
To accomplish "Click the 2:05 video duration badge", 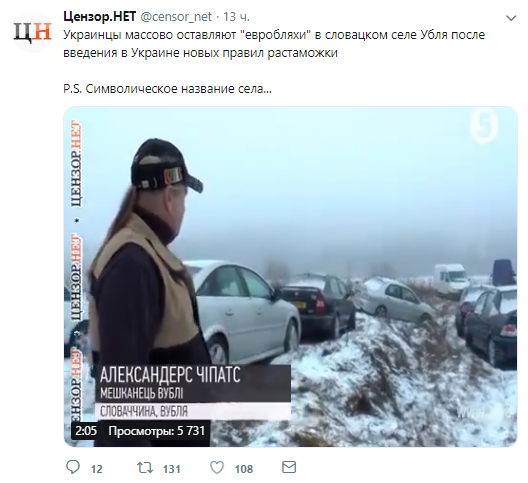I will tap(86, 431).
